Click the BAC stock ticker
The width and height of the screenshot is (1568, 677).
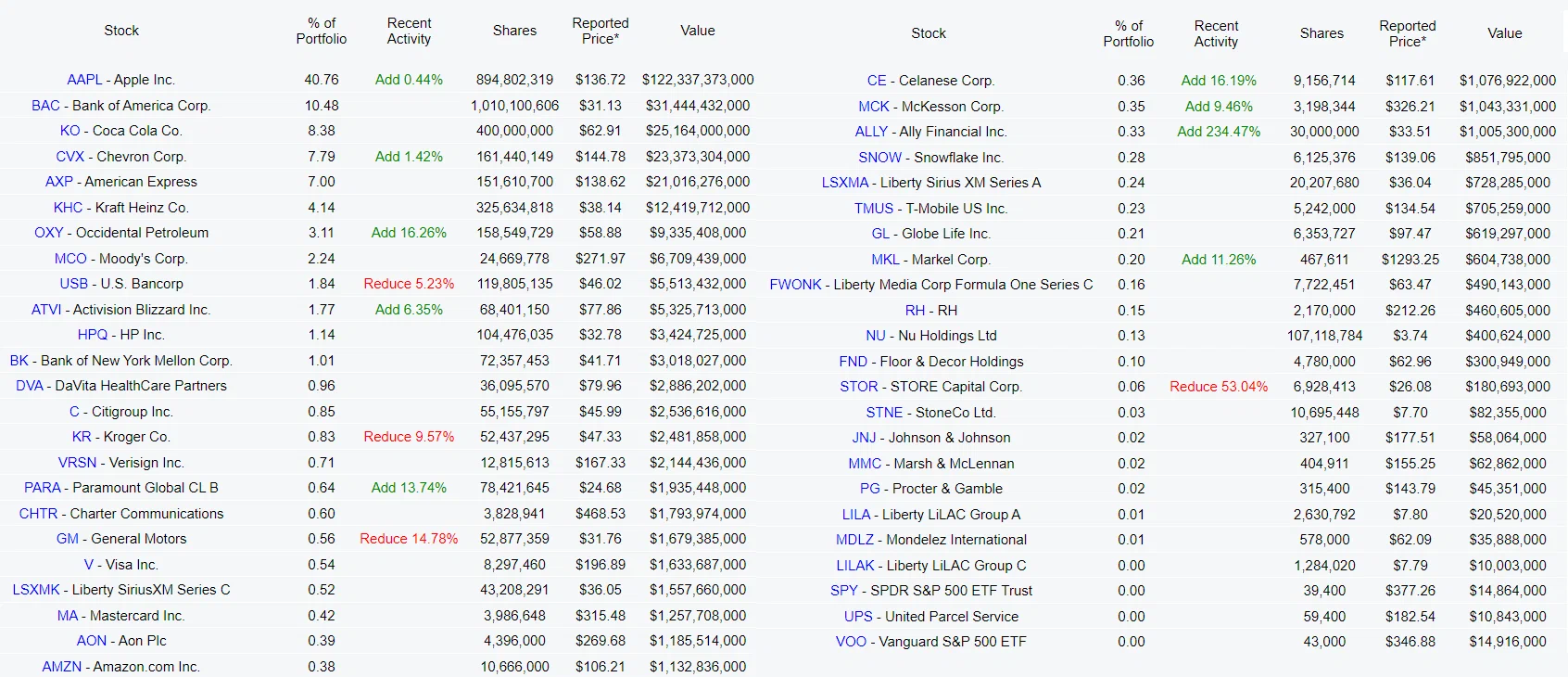(45, 106)
